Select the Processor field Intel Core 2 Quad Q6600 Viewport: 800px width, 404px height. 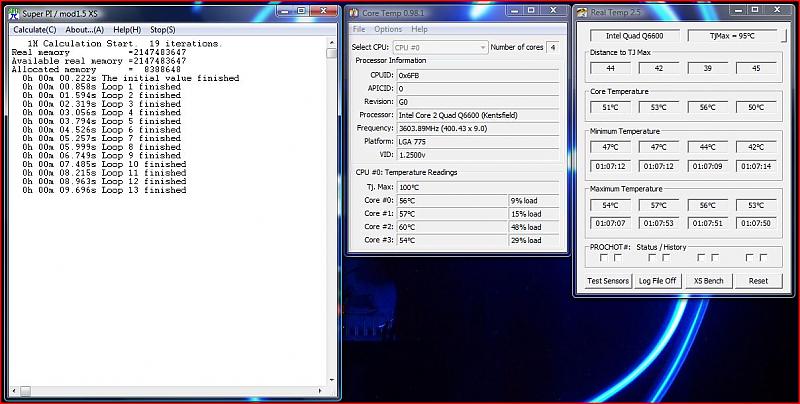(x=478, y=115)
